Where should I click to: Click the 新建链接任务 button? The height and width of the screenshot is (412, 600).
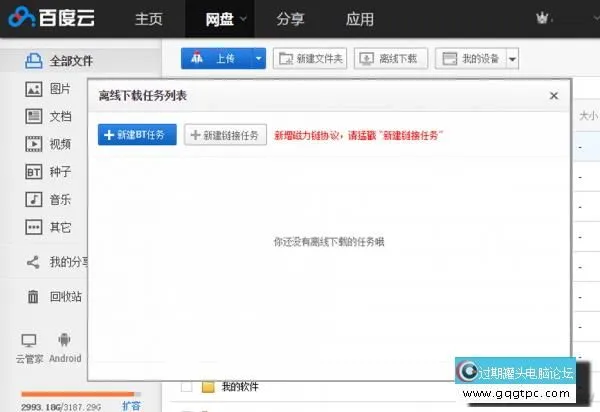pyautogui.click(x=225, y=135)
